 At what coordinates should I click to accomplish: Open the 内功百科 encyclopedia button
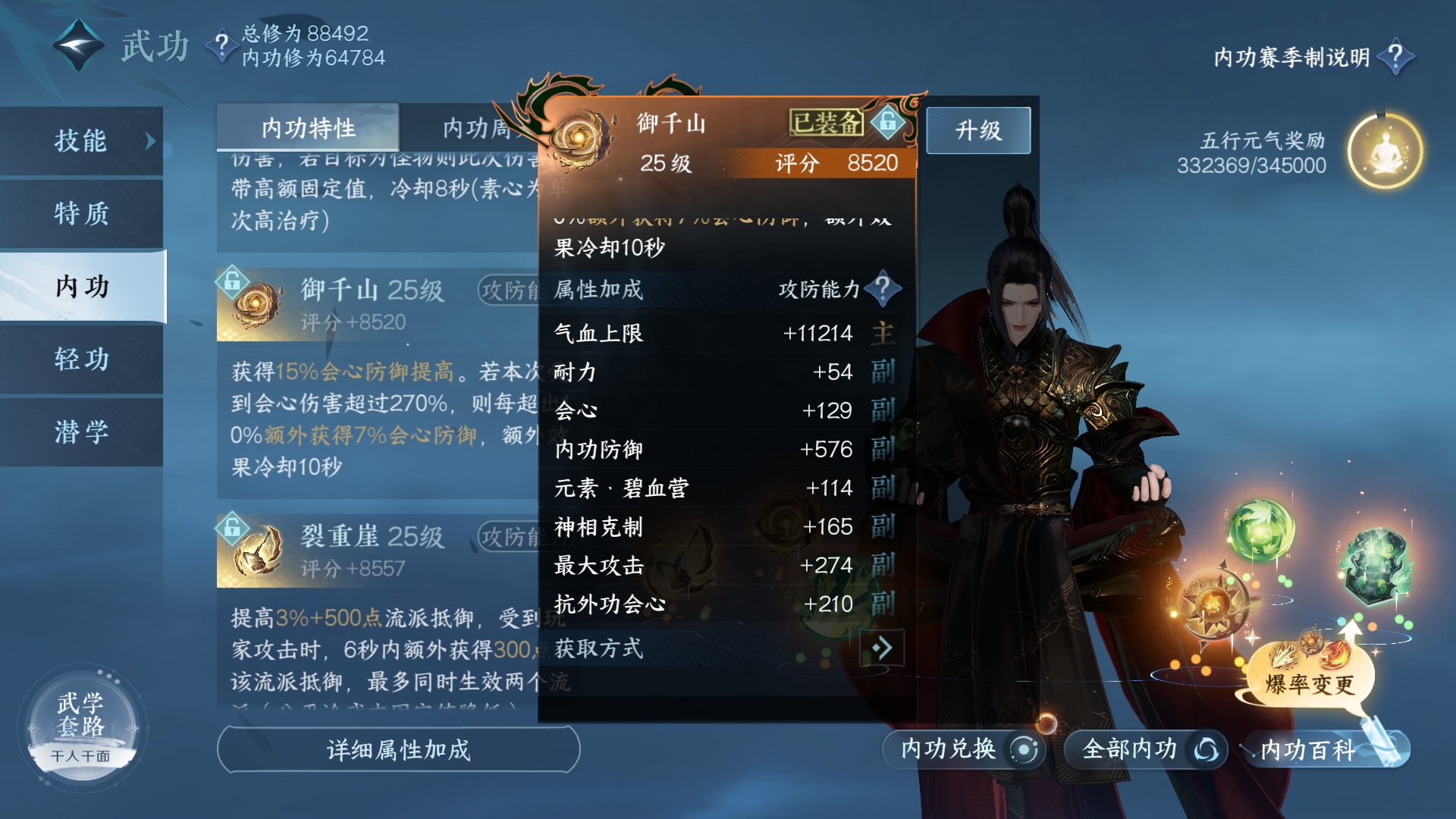click(1326, 749)
